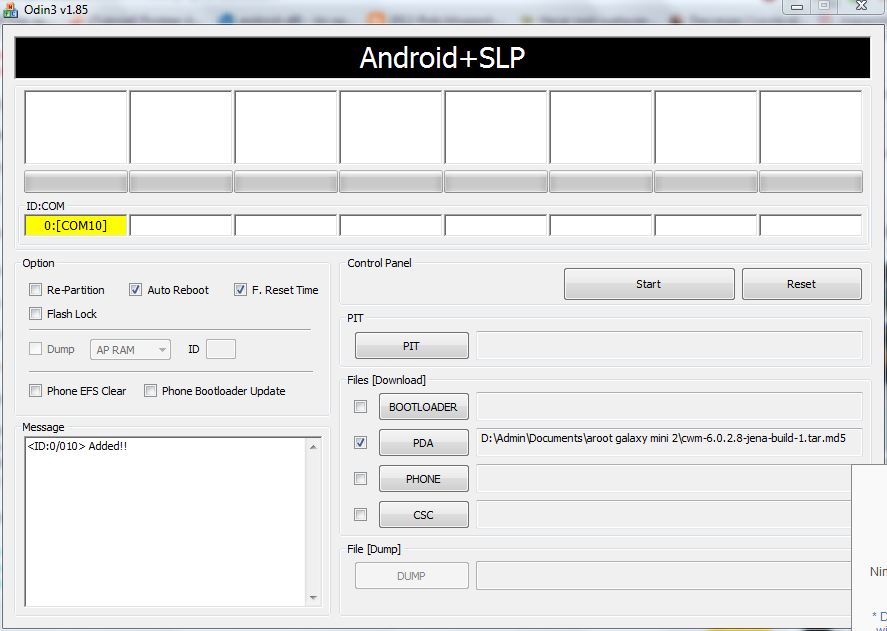The height and width of the screenshot is (631, 887).
Task: Close the Odin3 window
Action: (x=862, y=6)
